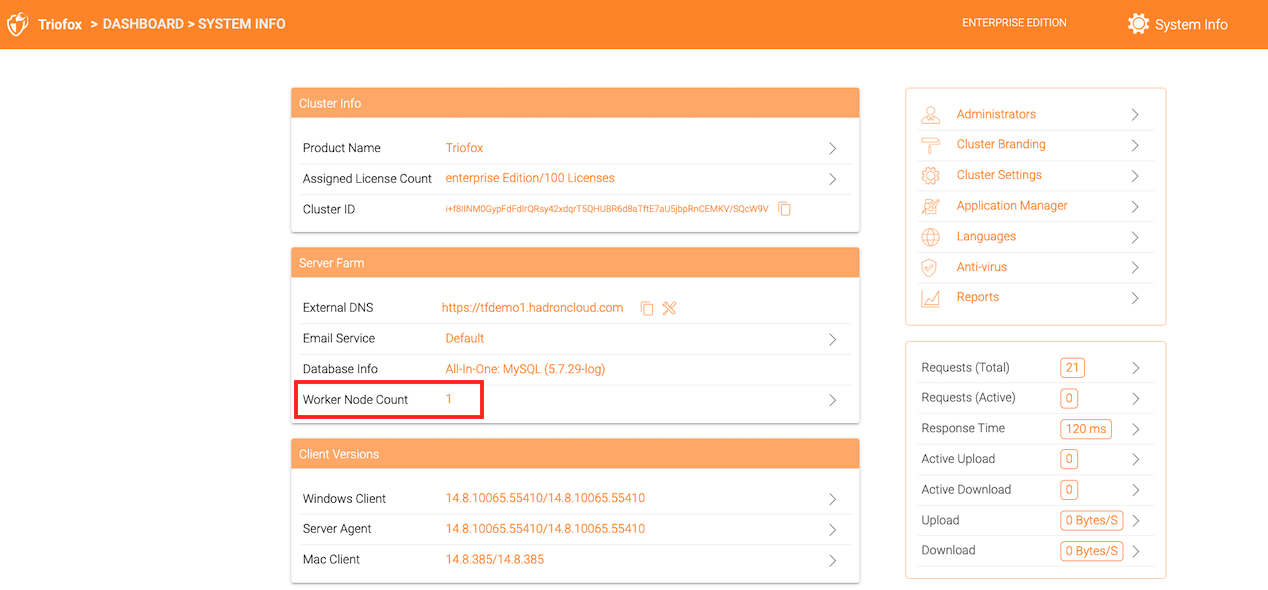
Task: Copy the External DNS URL with the copy icon
Action: click(647, 308)
